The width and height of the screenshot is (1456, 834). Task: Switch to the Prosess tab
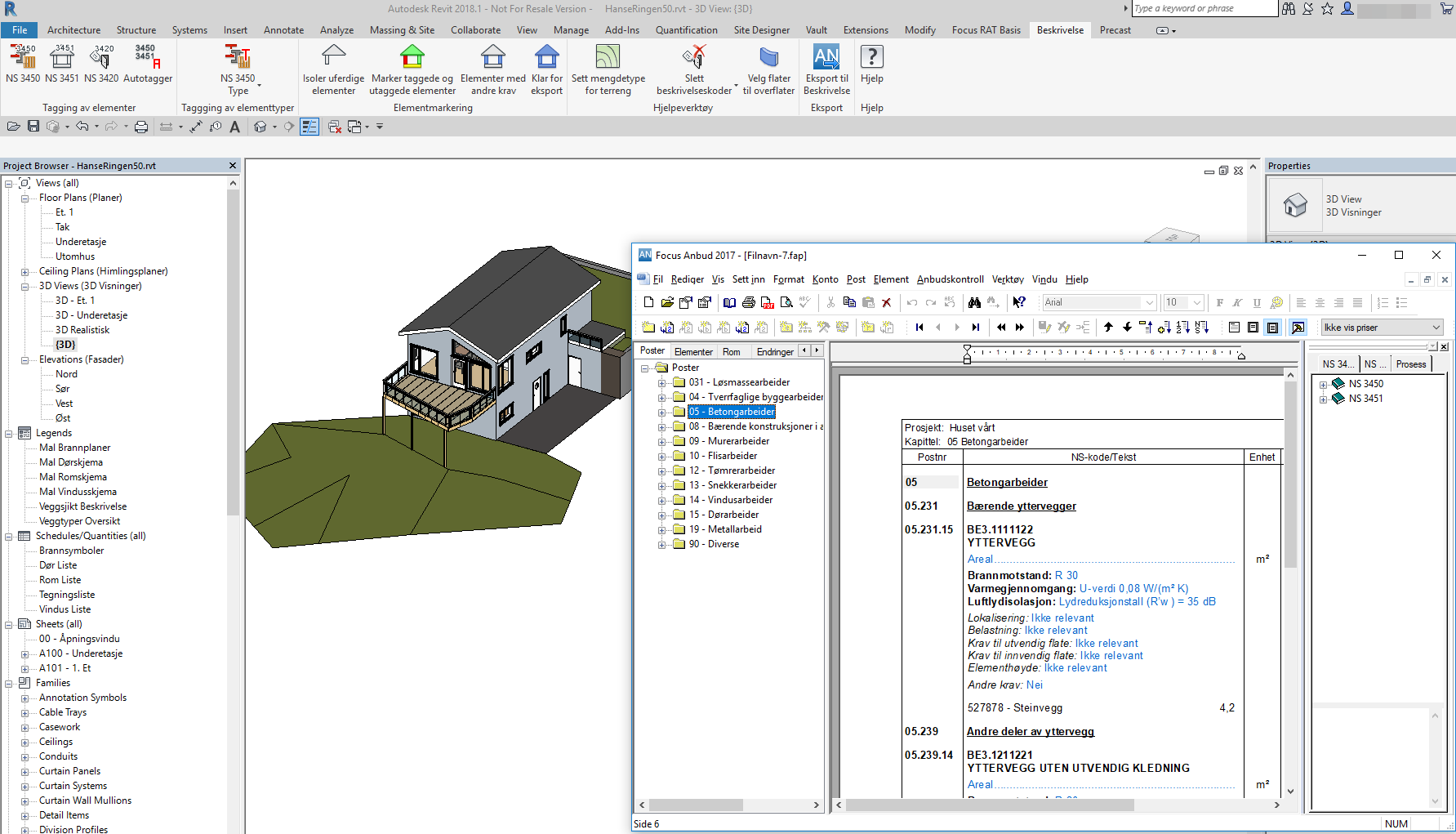1410,364
